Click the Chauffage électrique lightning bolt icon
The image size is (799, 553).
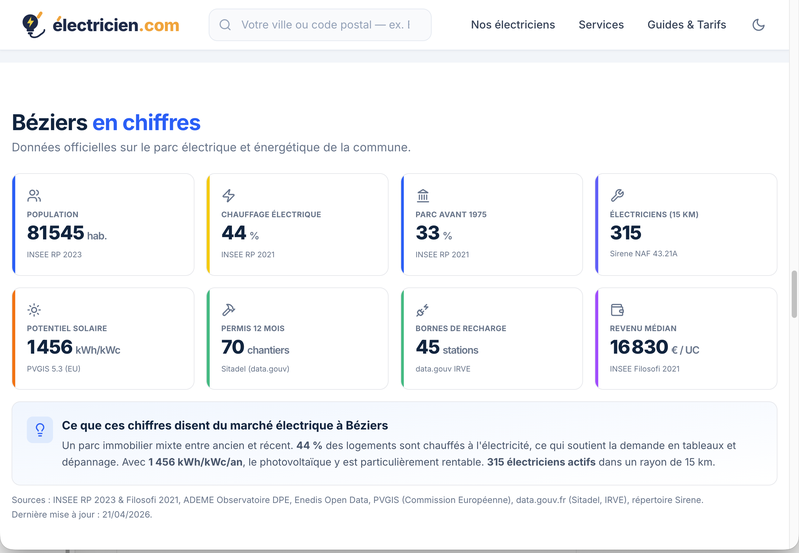point(228,195)
